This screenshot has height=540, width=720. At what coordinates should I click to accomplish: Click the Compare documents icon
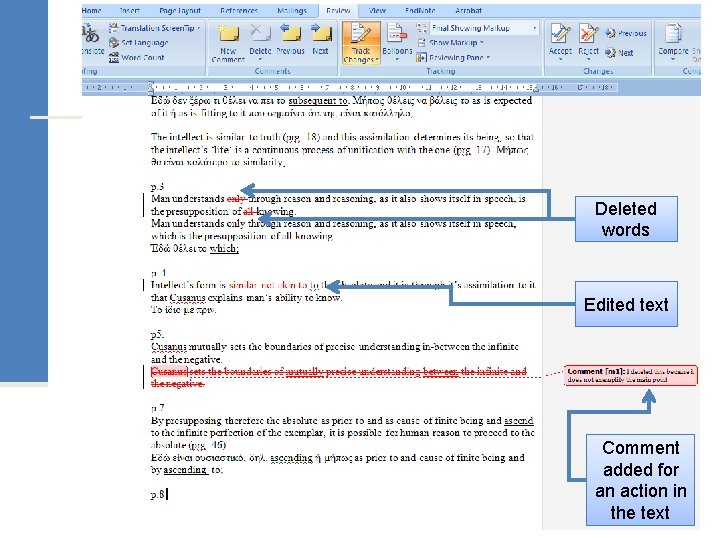[673, 34]
